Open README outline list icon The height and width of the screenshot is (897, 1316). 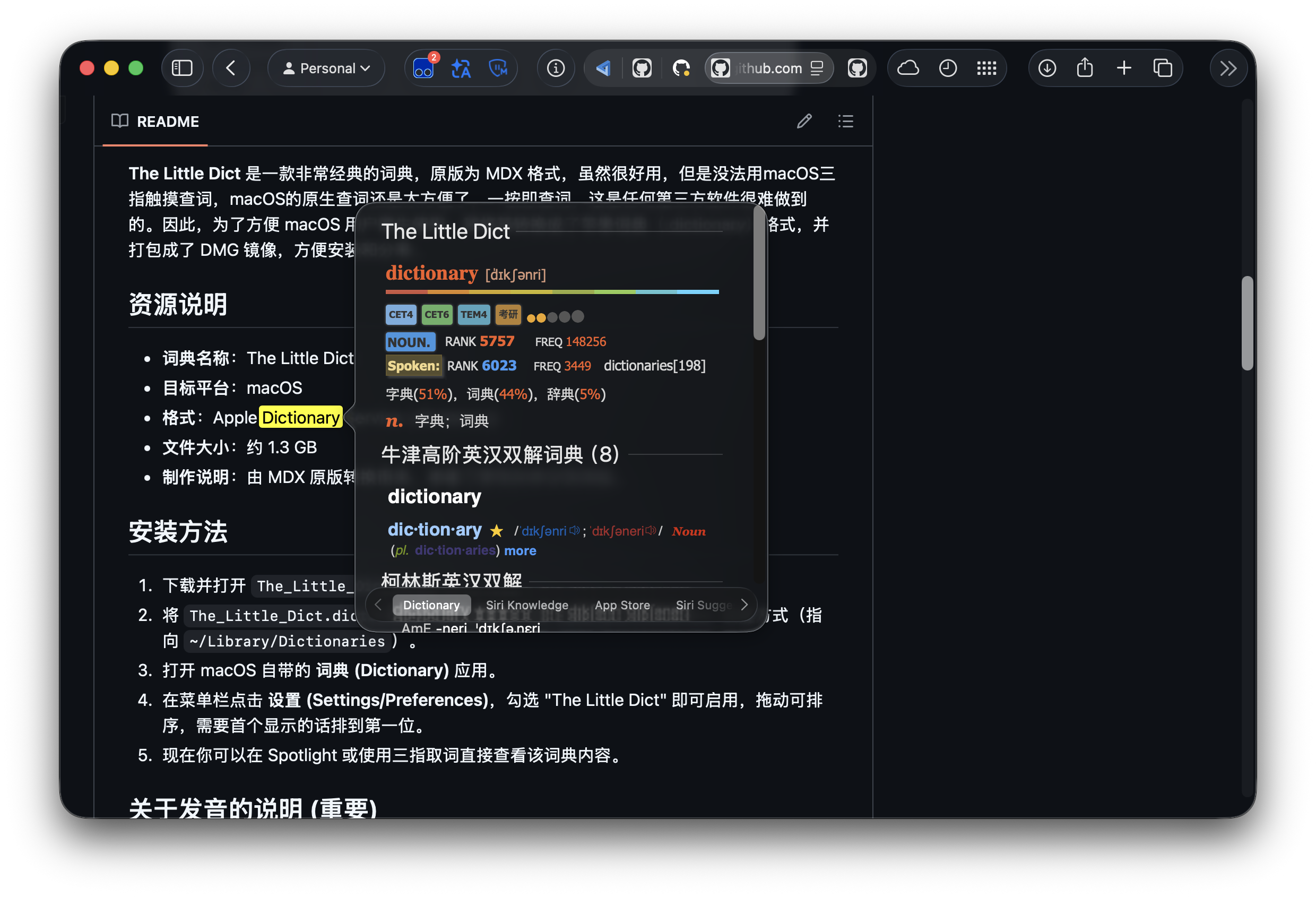845,120
